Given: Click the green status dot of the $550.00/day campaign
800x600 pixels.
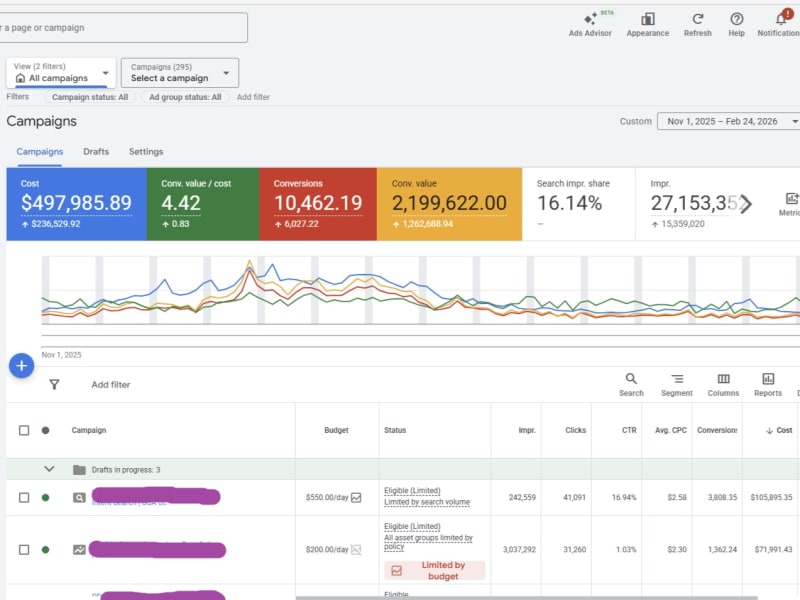Looking at the screenshot, I should point(45,497).
